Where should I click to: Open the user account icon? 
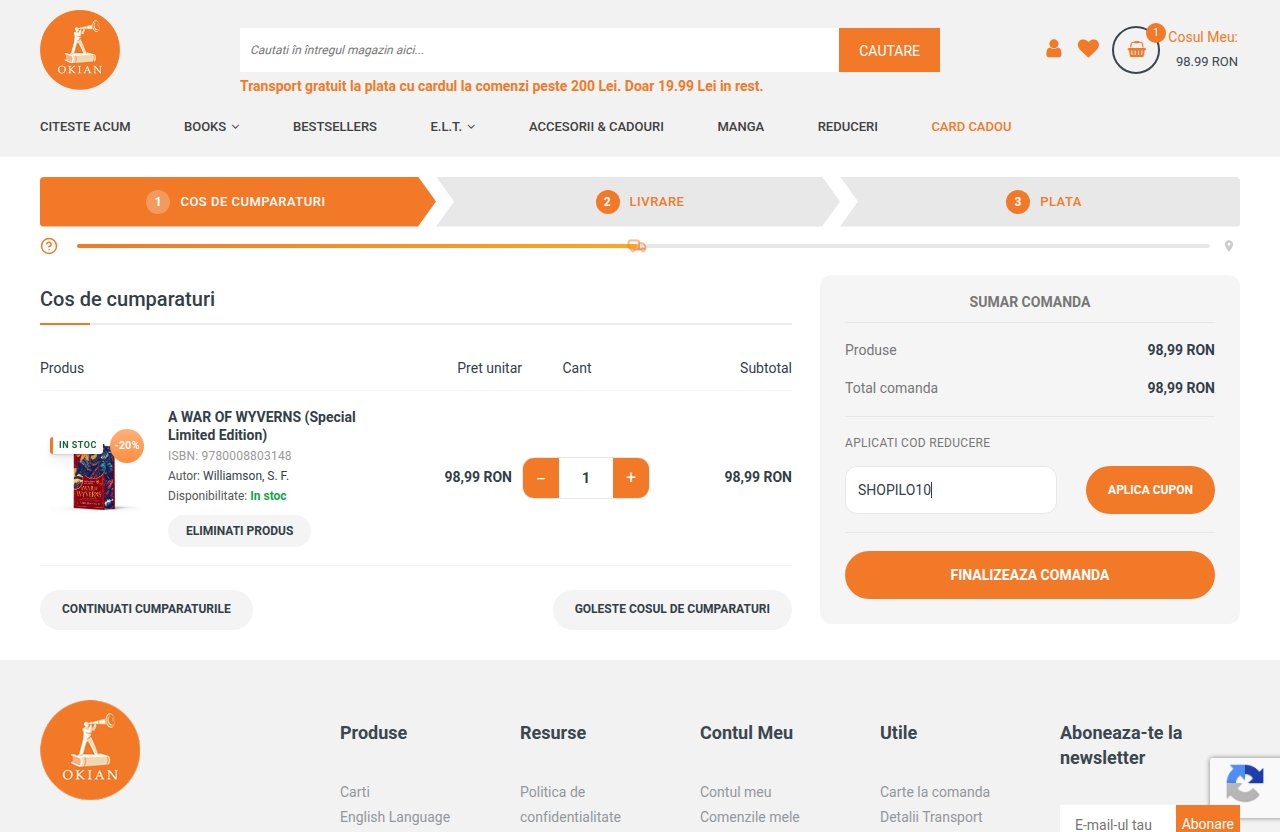point(1053,48)
